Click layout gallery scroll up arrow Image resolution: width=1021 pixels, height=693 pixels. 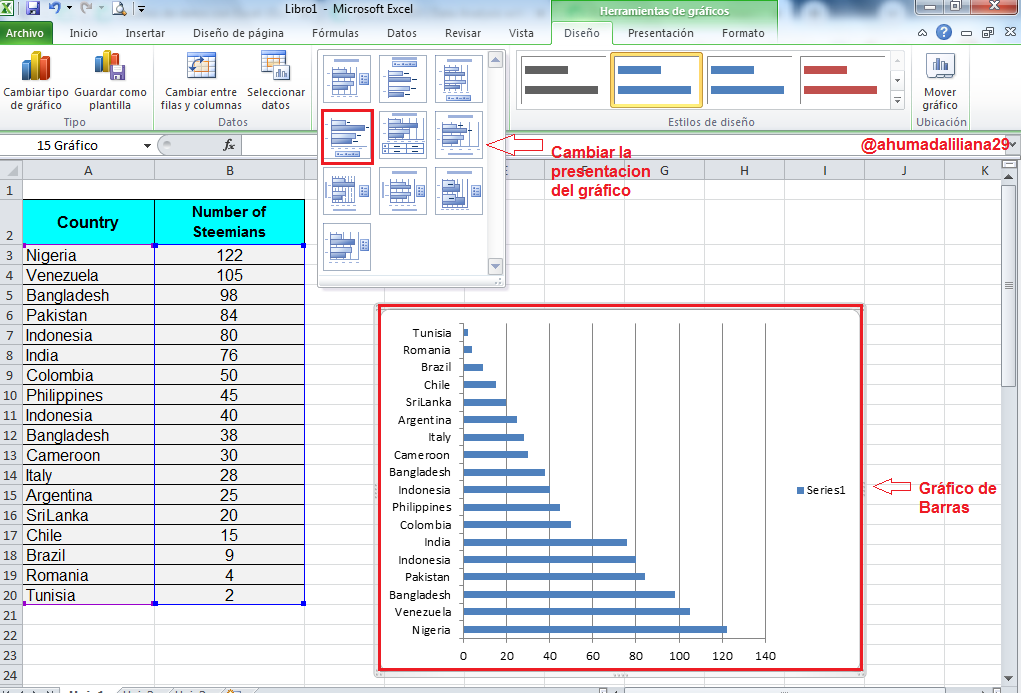pos(496,61)
